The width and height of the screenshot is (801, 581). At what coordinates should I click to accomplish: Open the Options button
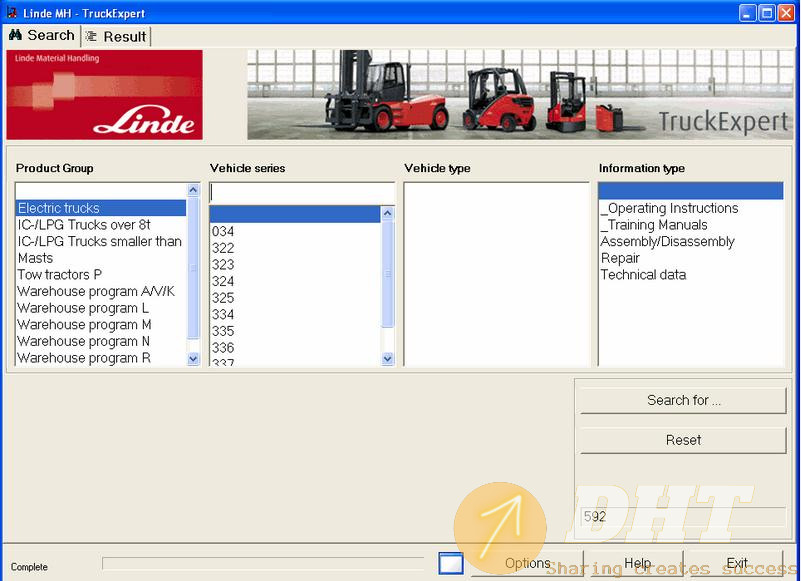coord(528,564)
